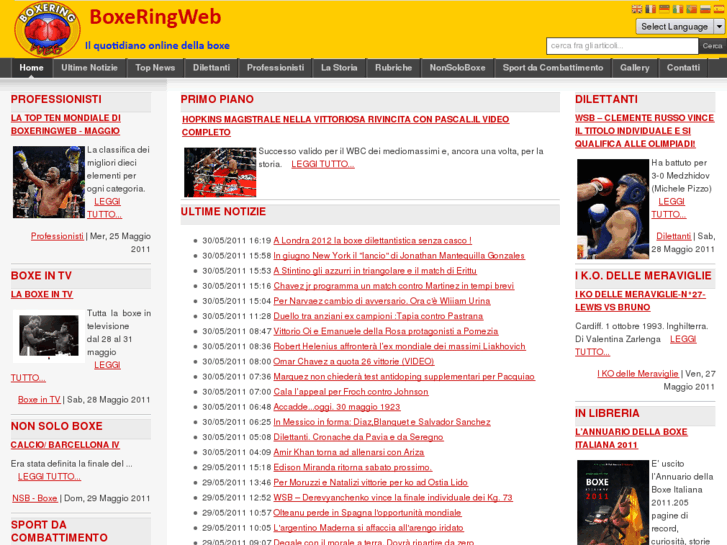Open Professionisti category link dated 25 Maggio
The width and height of the screenshot is (727, 545).
click(x=57, y=236)
